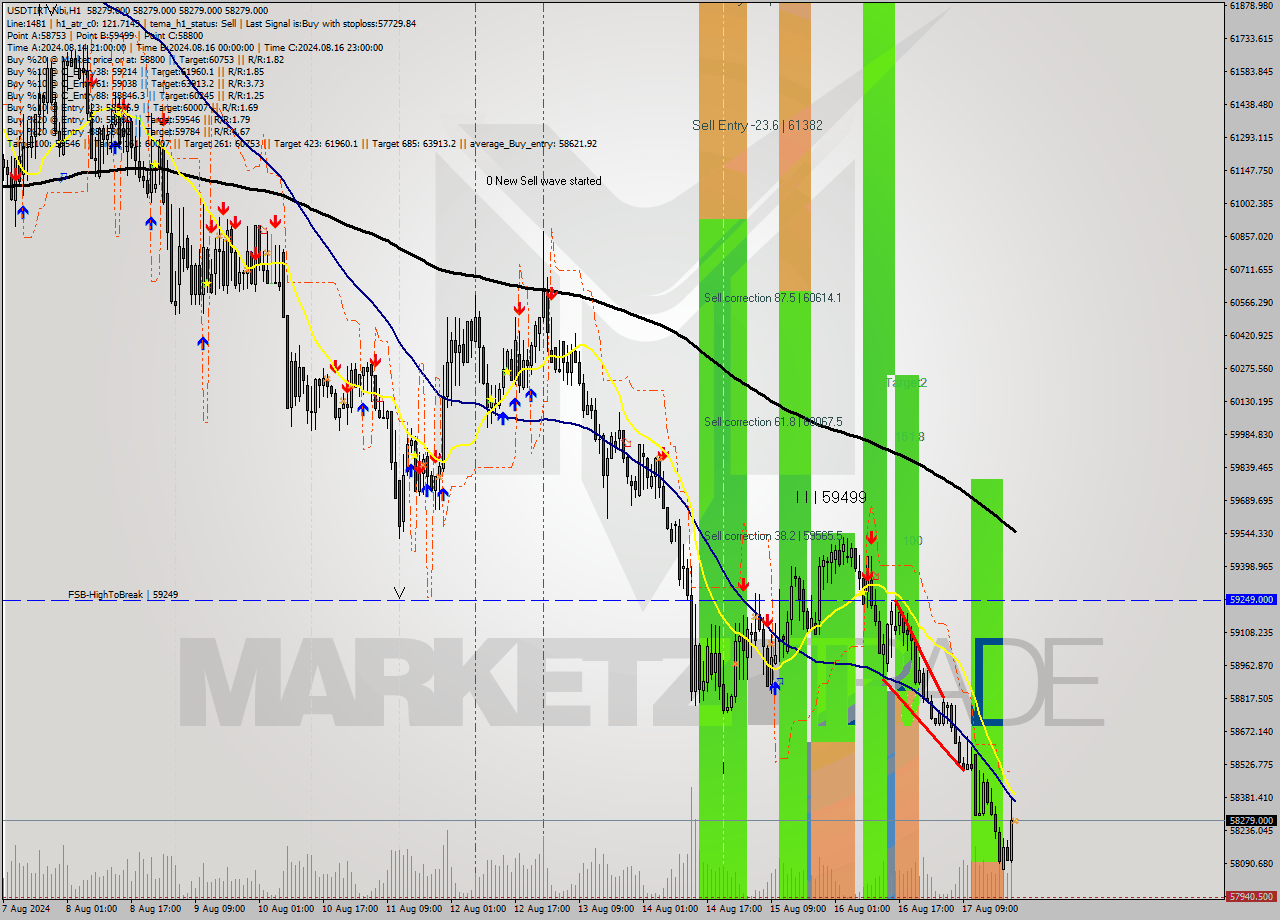The width and height of the screenshot is (1280, 920).
Task: Click the '17 Aug 09:00' time label
Action: coord(990,910)
